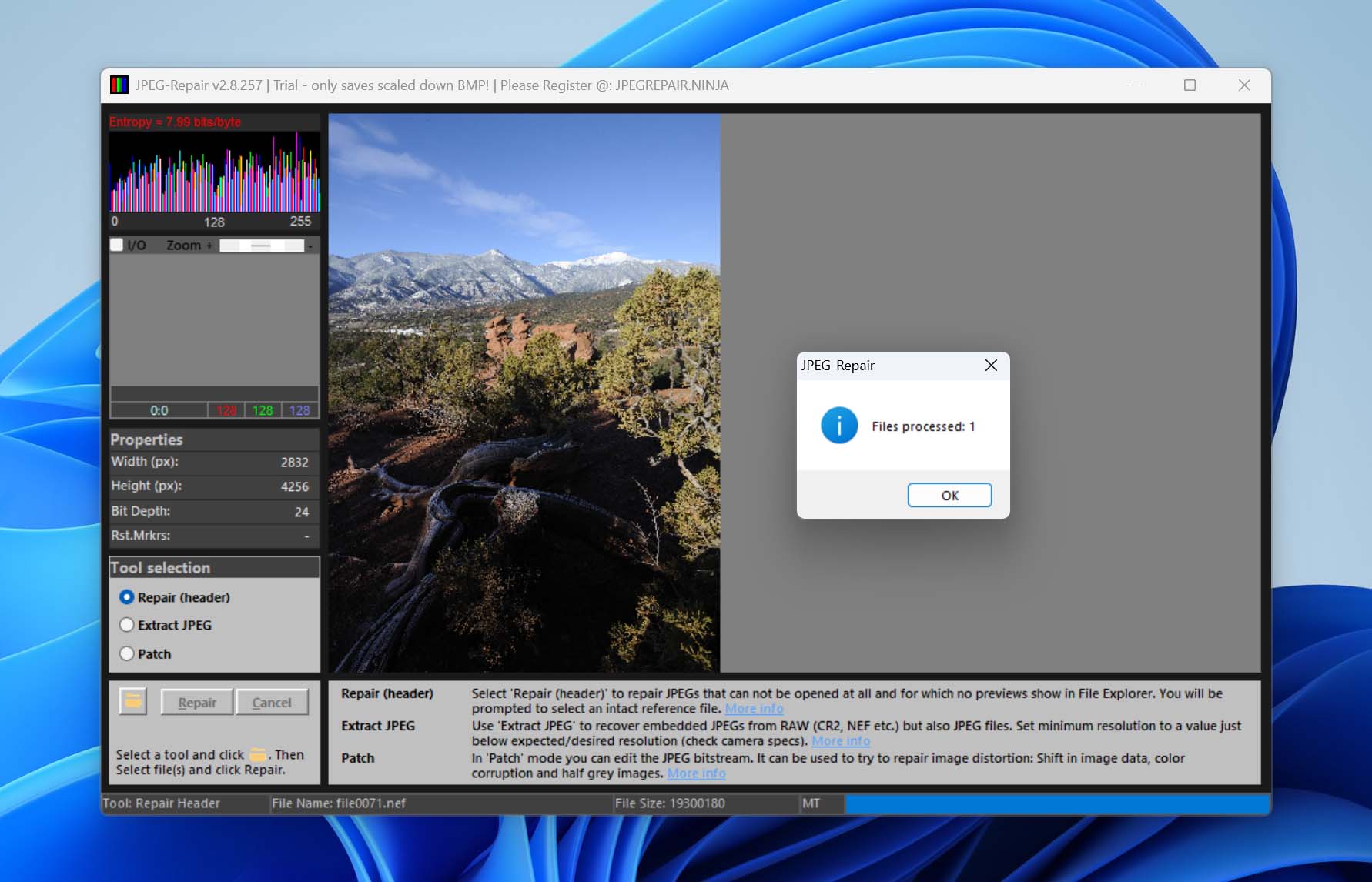Maximize the JPEG-Repair main window
The image size is (1372, 882).
pos(1190,85)
